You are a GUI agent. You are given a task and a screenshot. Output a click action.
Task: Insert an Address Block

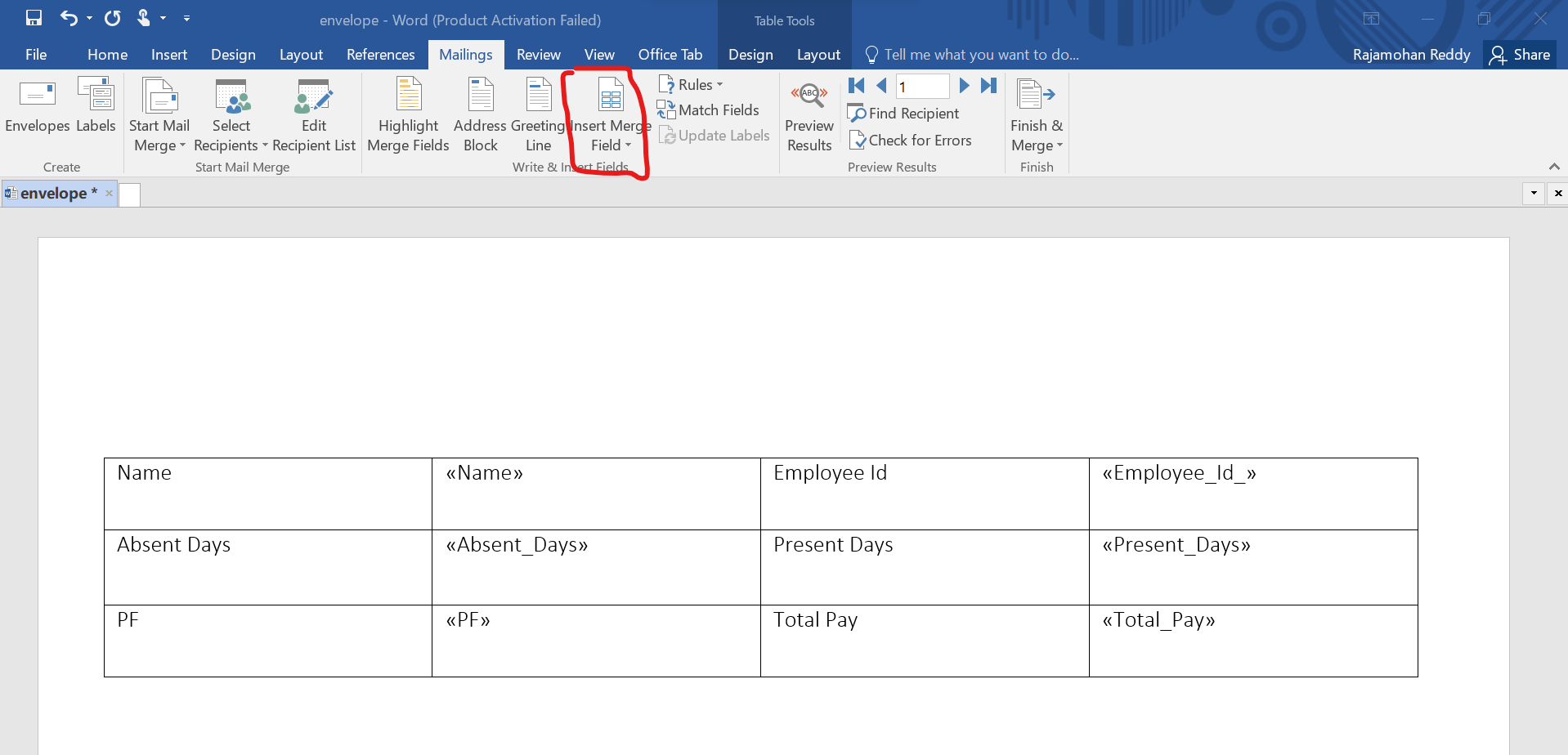point(481,116)
